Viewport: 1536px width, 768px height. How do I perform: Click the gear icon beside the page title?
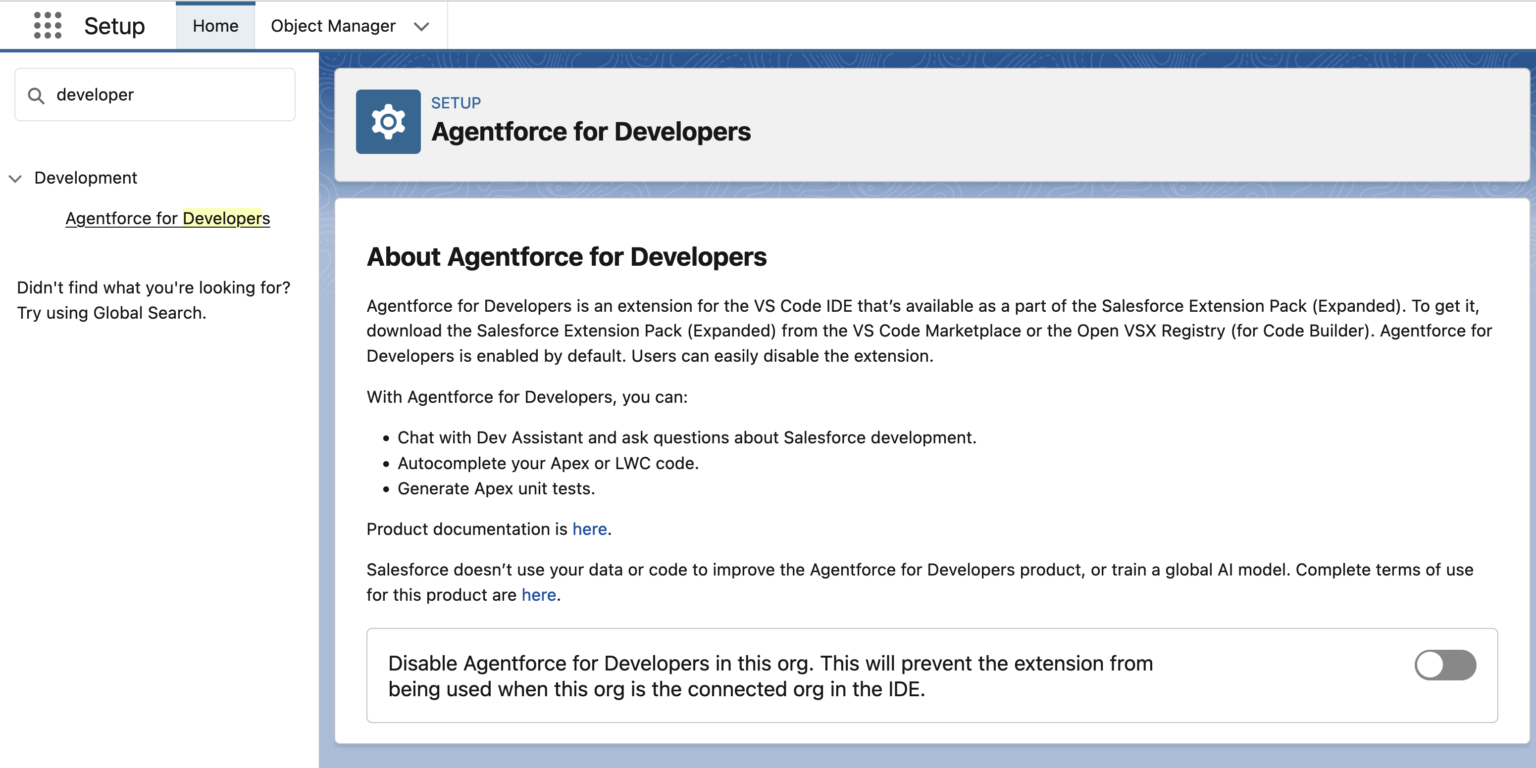388,121
